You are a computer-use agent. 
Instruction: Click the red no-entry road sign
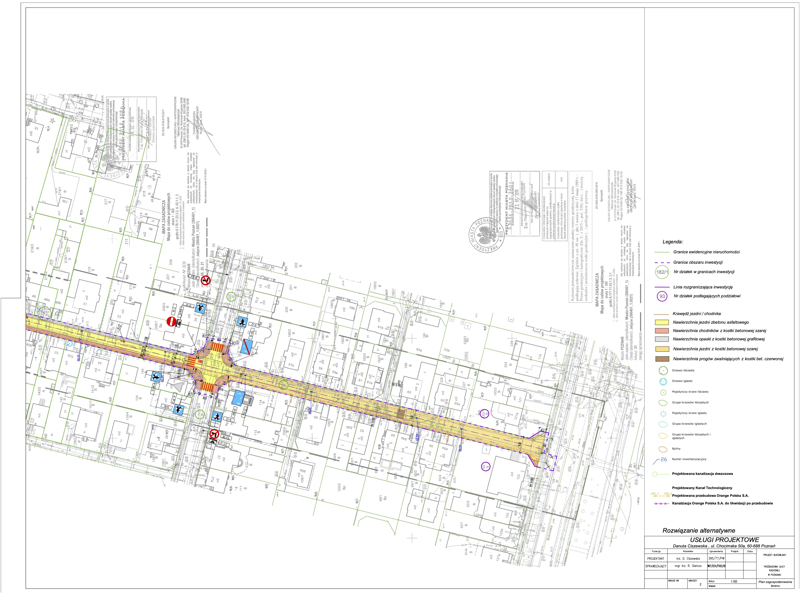pyautogui.click(x=172, y=321)
